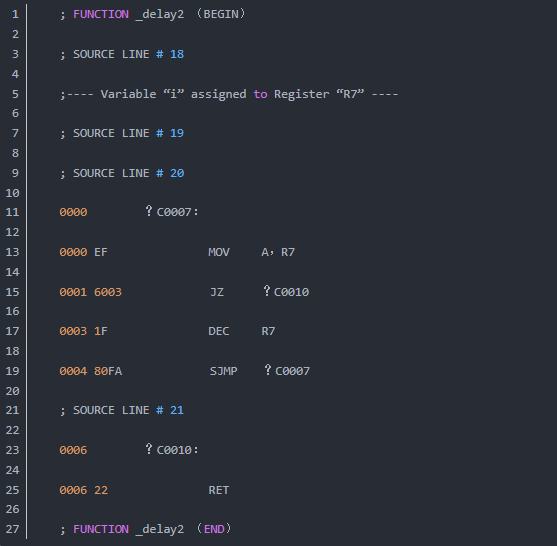Click the END keyword on last line

(214, 529)
